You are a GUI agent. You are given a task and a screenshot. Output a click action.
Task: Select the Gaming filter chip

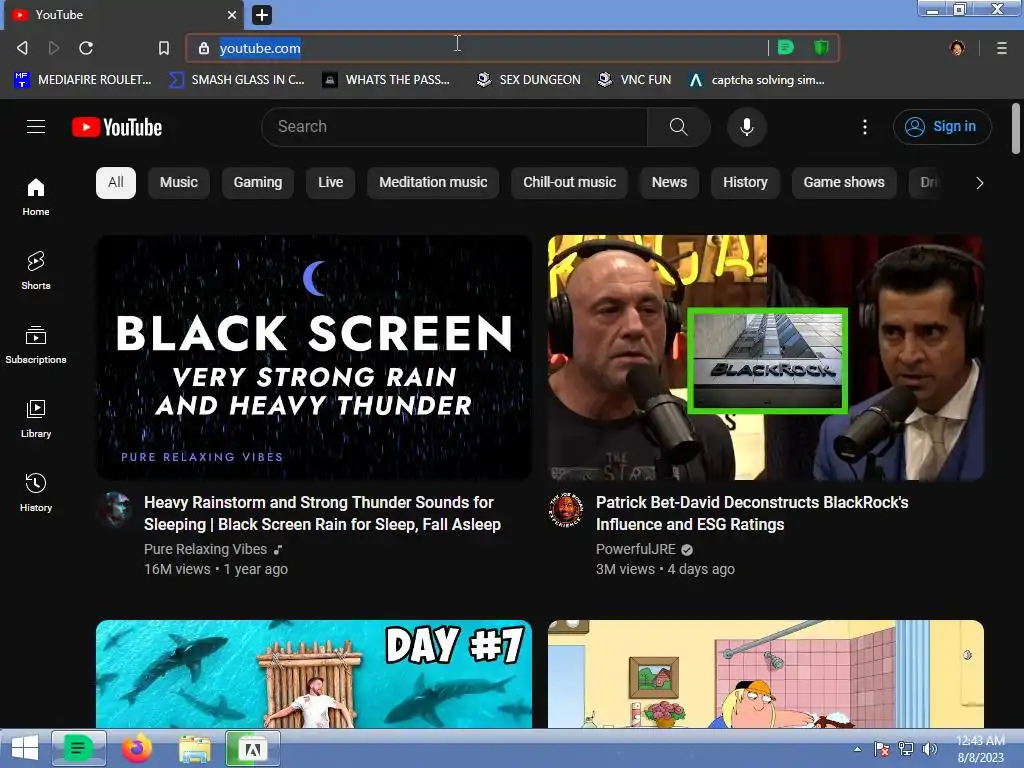258,183
